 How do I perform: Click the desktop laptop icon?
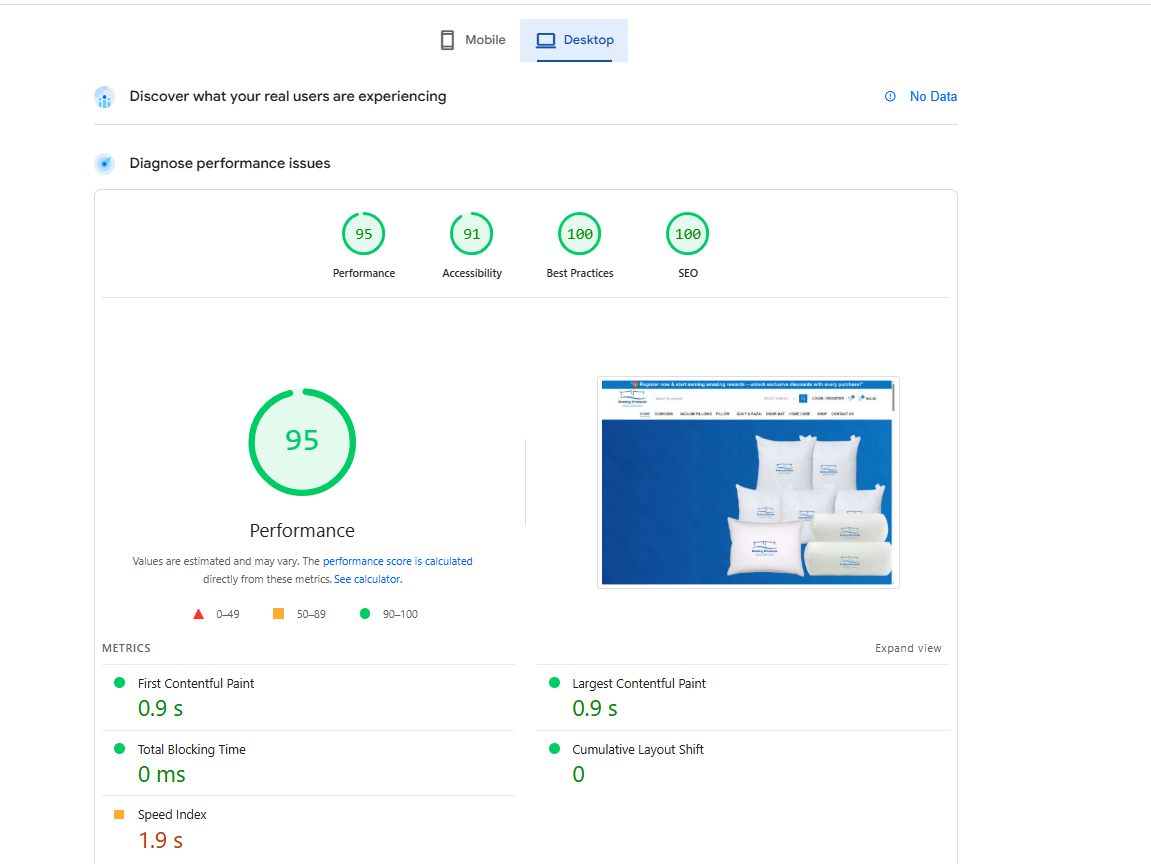(545, 40)
